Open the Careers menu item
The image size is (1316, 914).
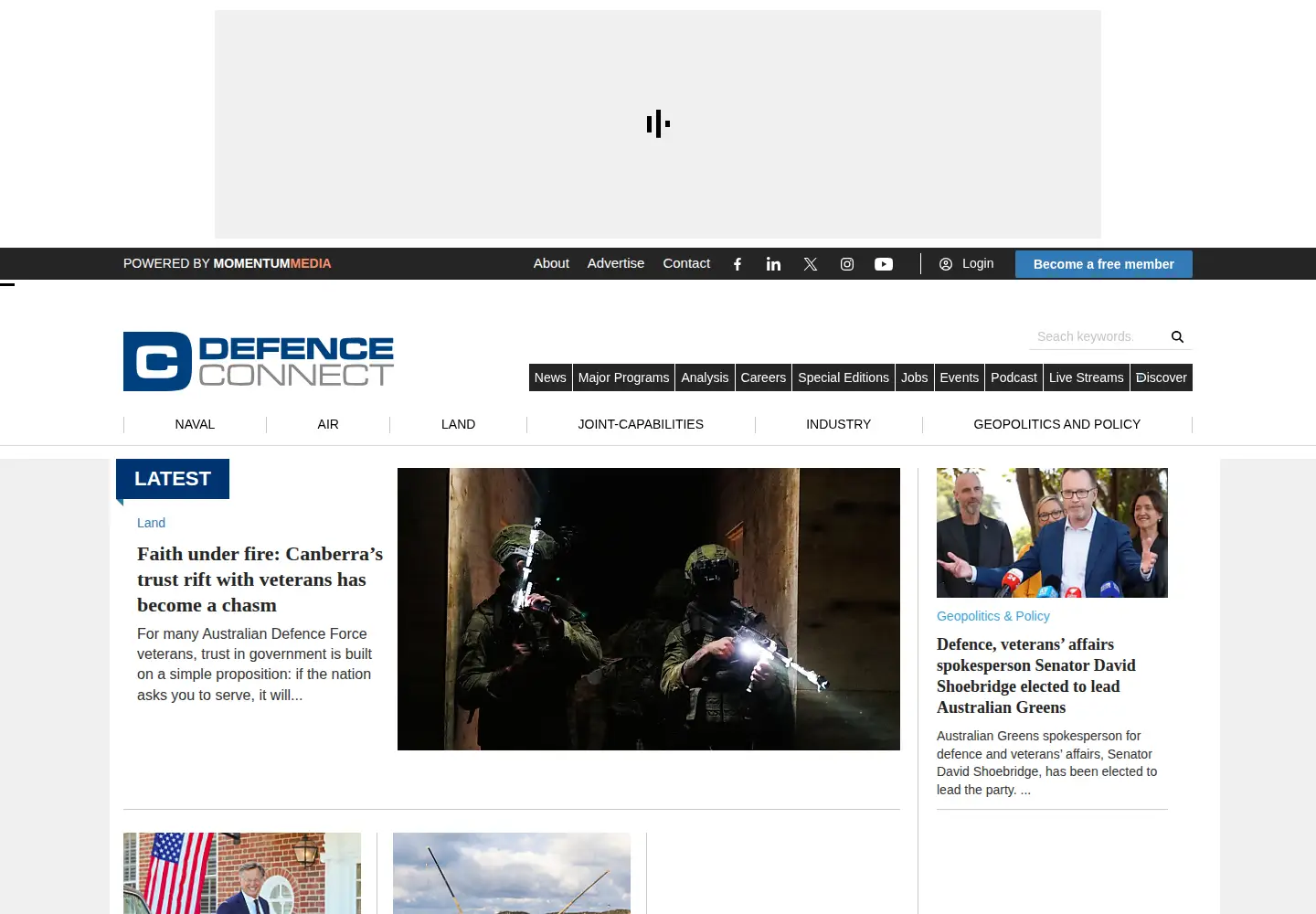coord(763,377)
